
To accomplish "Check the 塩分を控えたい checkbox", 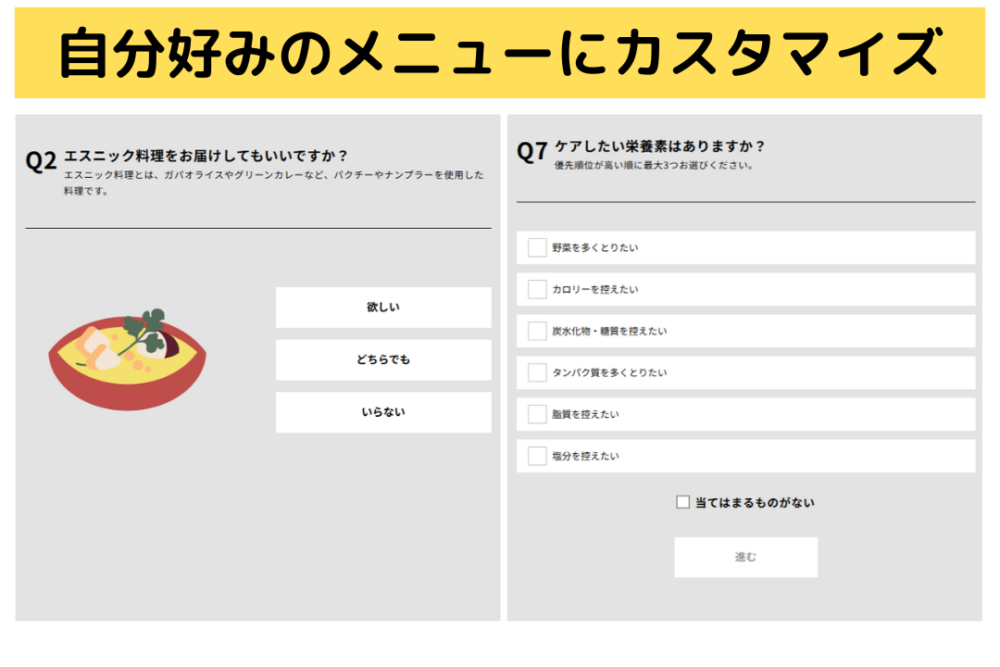I will pyautogui.click(x=535, y=456).
